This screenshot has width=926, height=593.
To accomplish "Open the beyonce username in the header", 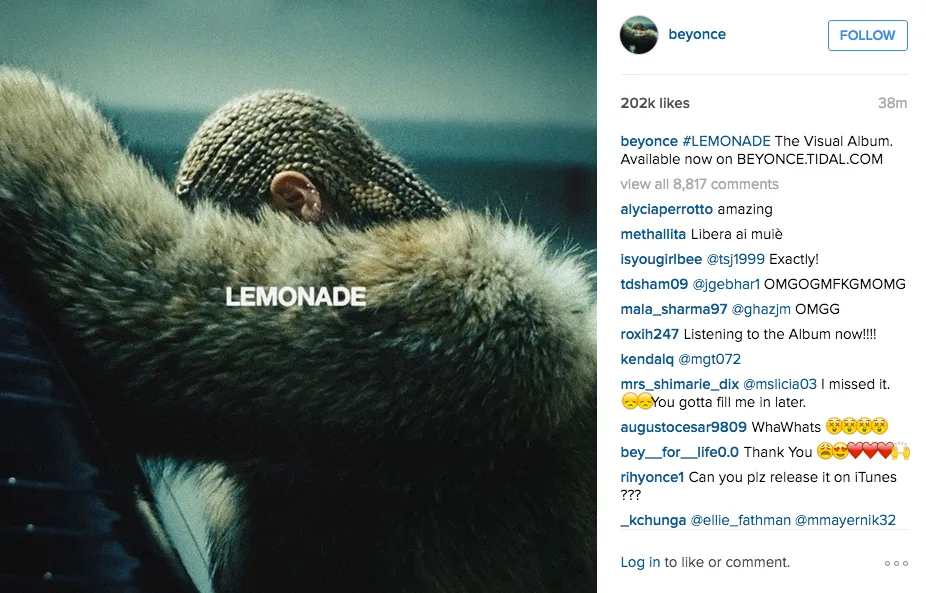I will 697,34.
